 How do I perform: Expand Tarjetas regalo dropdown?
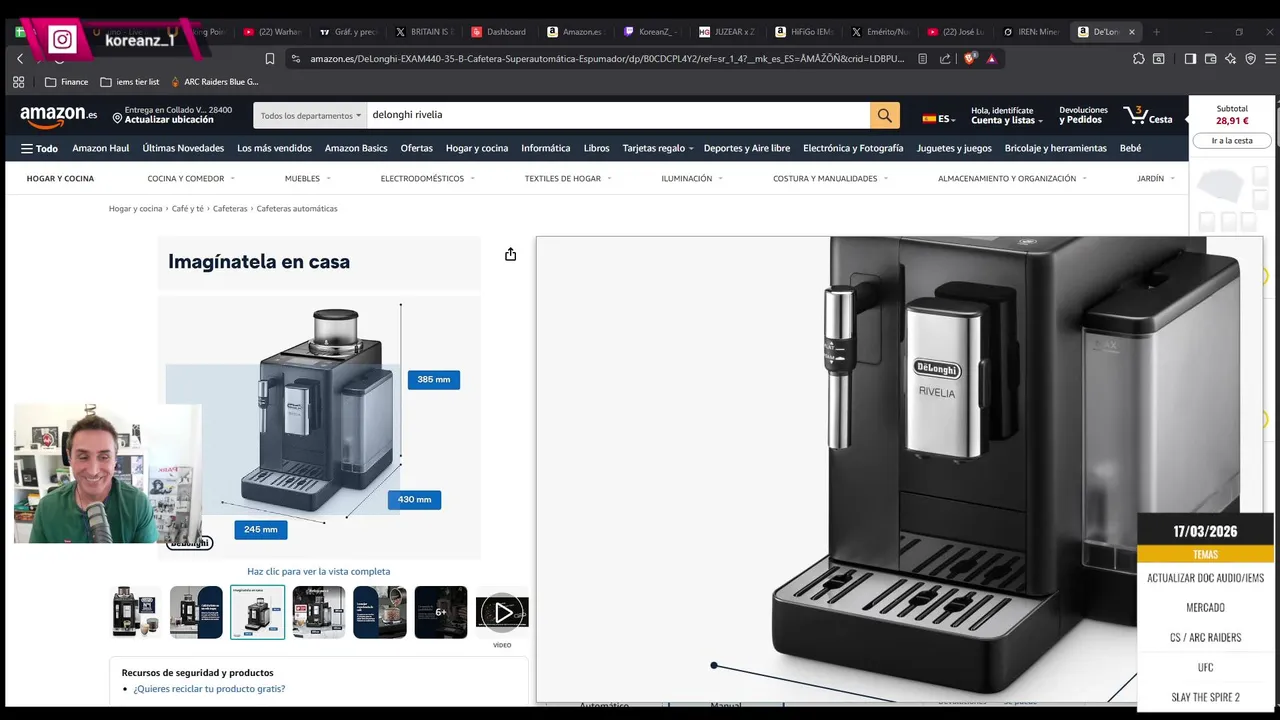coord(658,148)
